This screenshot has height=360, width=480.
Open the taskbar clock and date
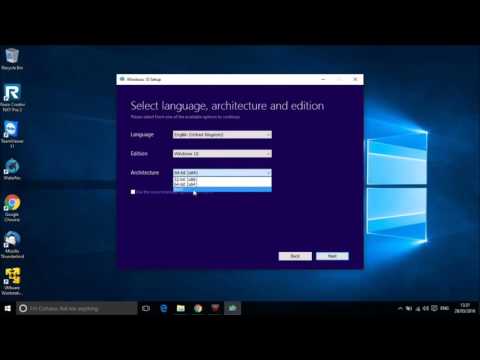click(465, 308)
